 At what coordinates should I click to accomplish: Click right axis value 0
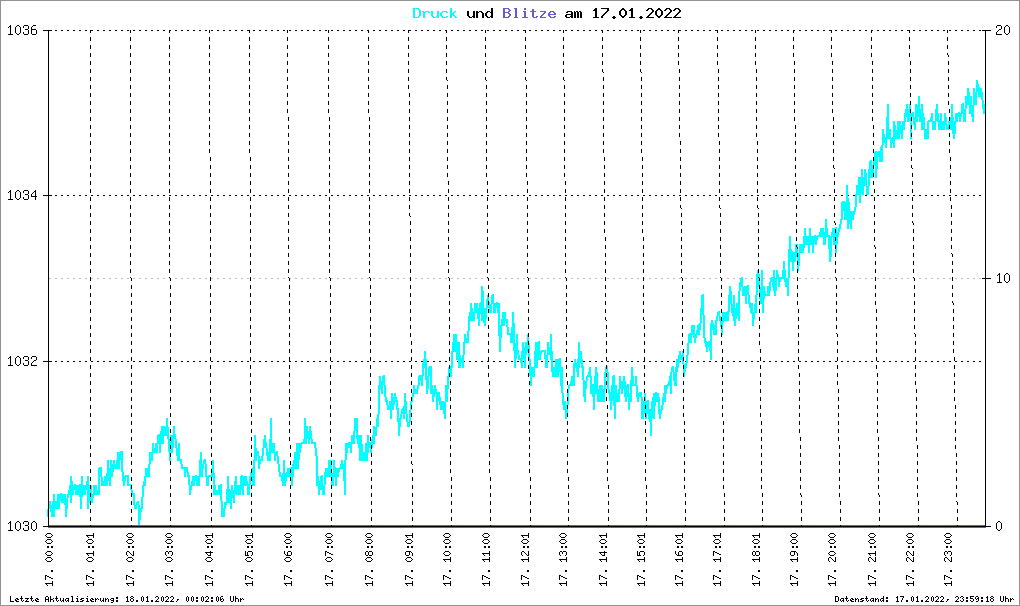(x=999, y=526)
